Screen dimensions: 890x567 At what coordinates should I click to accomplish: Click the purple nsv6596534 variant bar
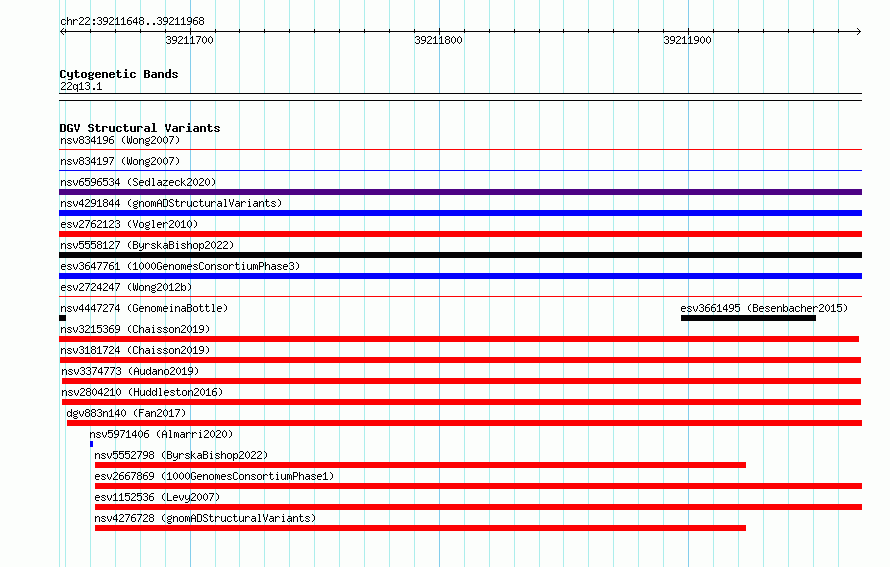click(x=460, y=192)
